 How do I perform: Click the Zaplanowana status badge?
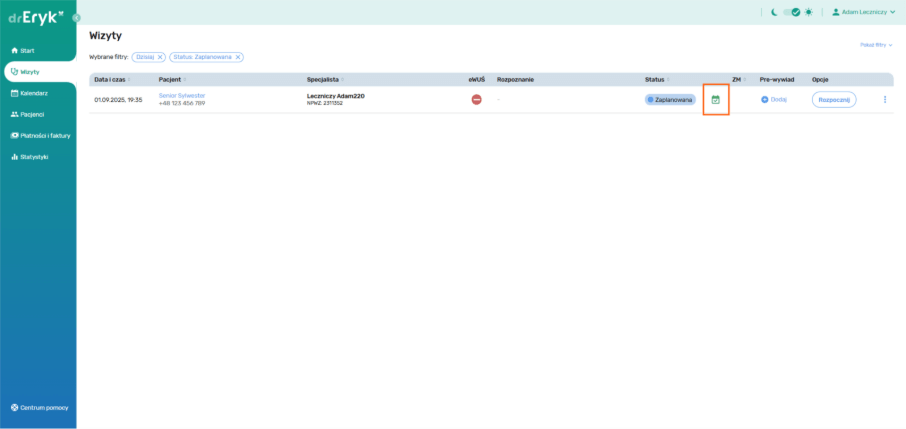click(x=670, y=99)
